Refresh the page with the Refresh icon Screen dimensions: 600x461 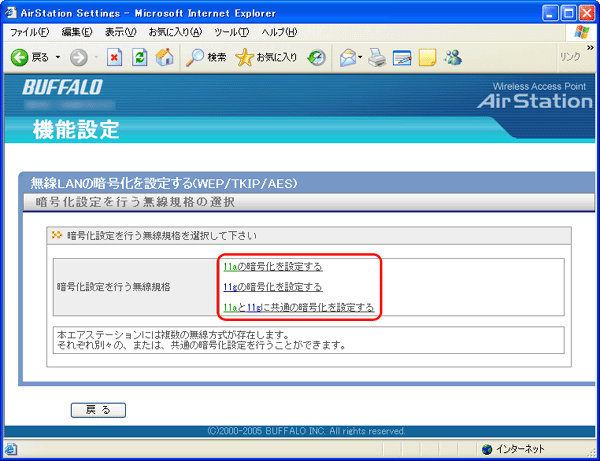point(137,58)
